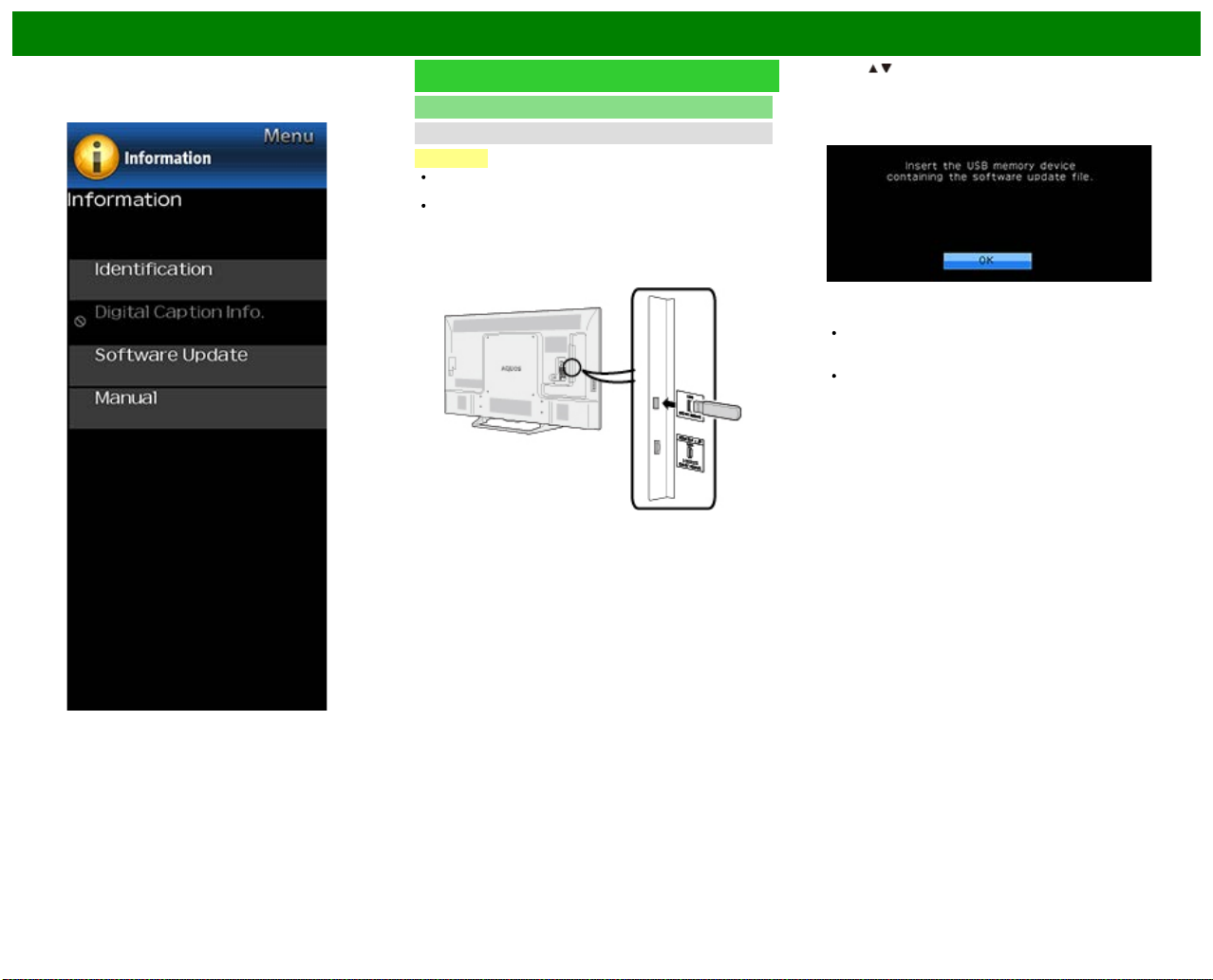
Task: Click the 'Insert the USB memory device' message
Action: [x=990, y=171]
